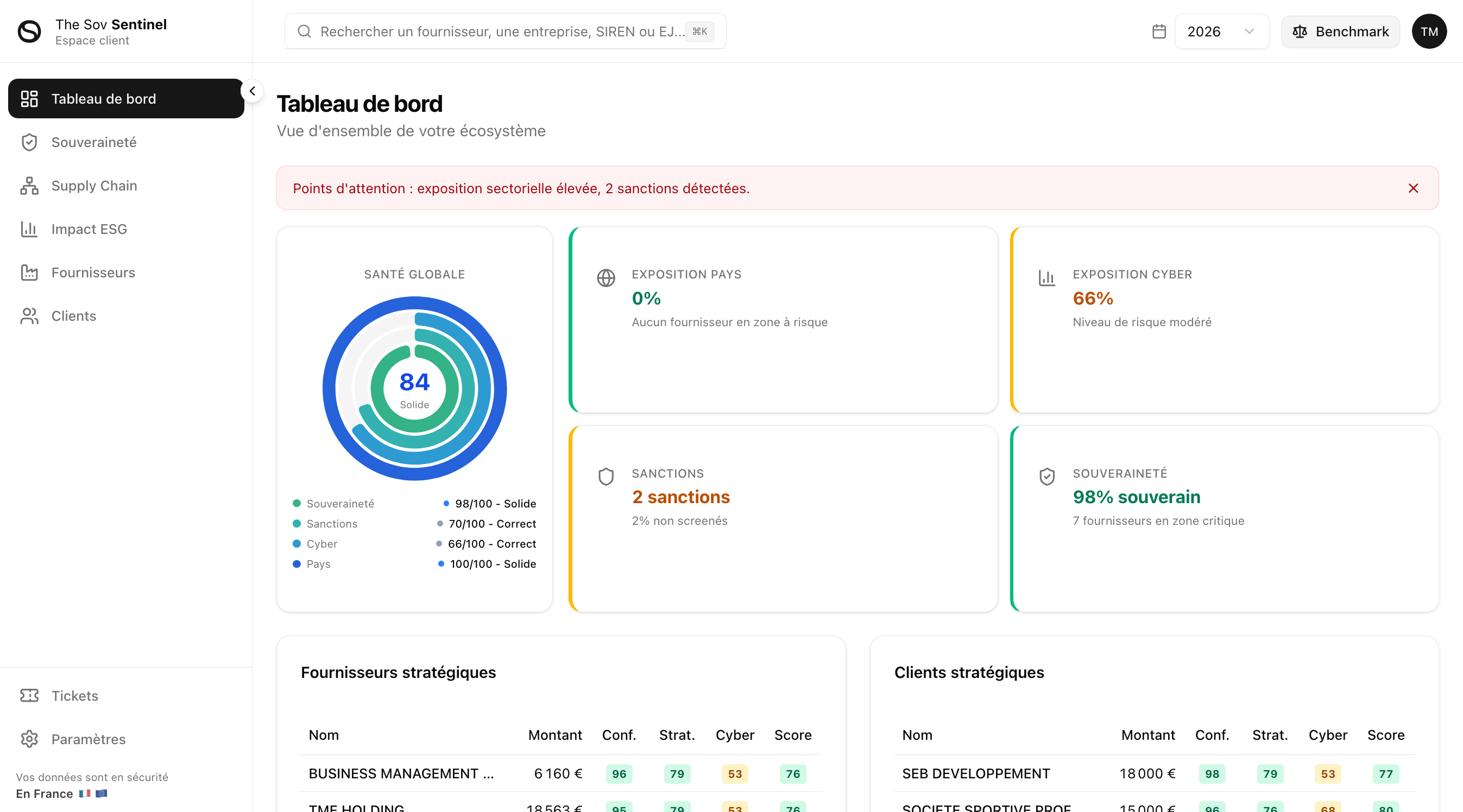This screenshot has width=1463, height=812.
Task: Sort suppliers by Montant column
Action: point(555,735)
